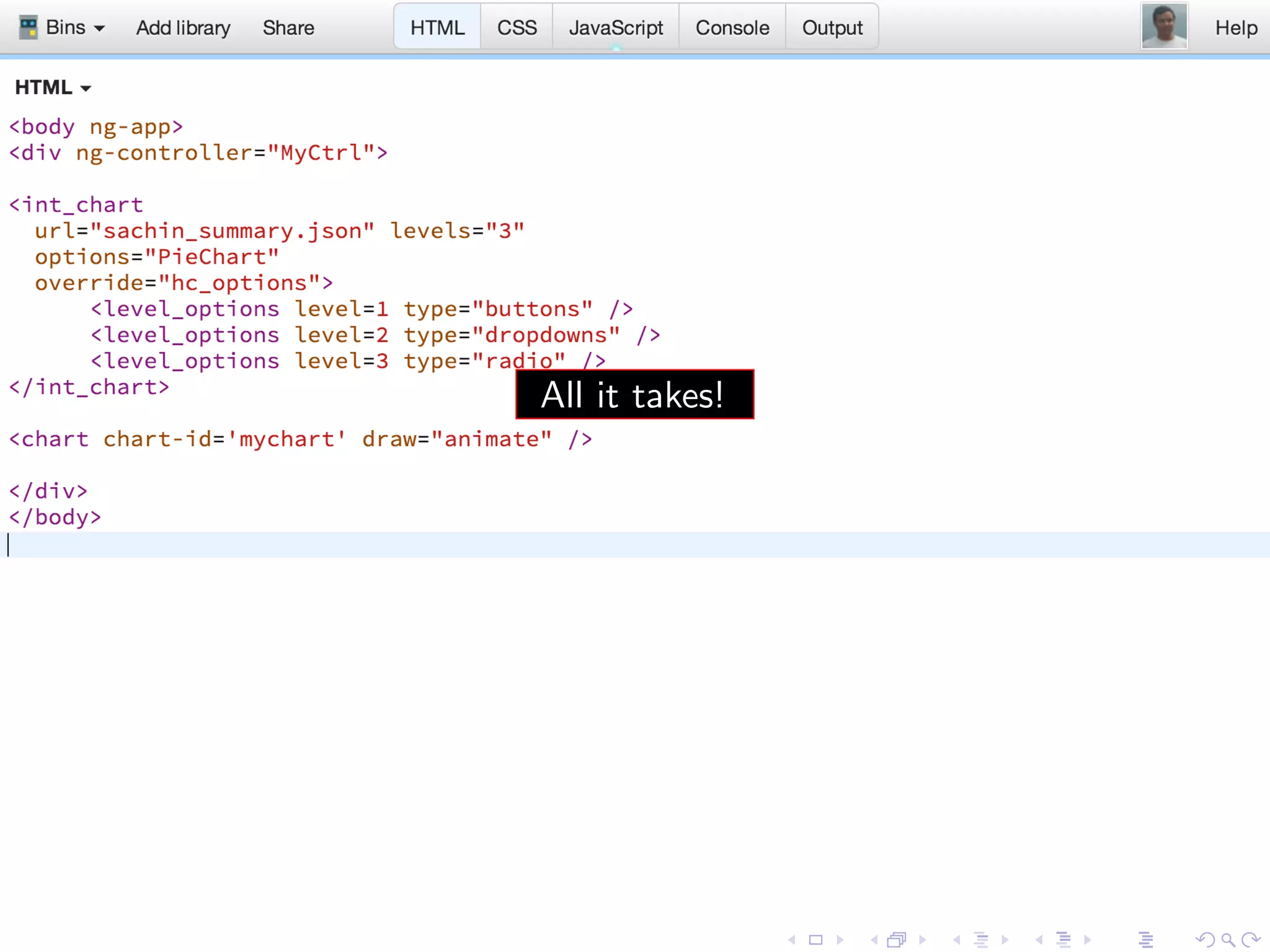Show the Output panel tab

tap(832, 28)
